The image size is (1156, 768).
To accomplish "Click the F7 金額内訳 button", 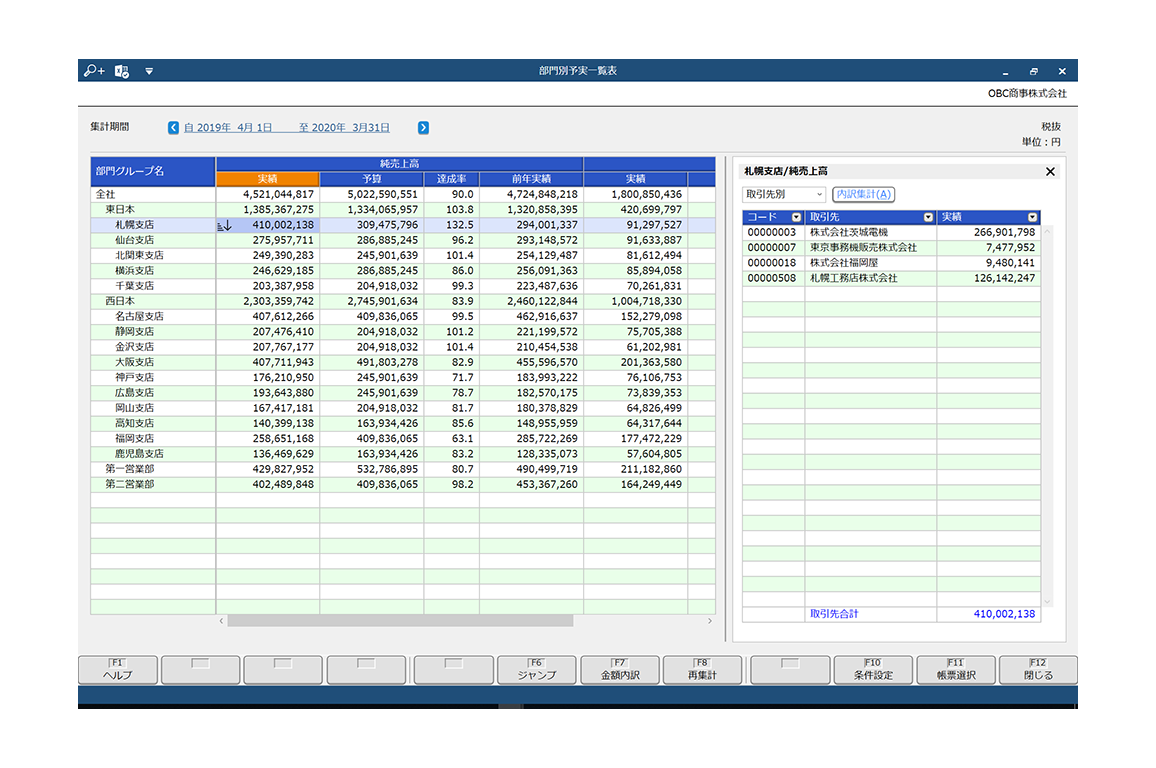I will coord(620,670).
